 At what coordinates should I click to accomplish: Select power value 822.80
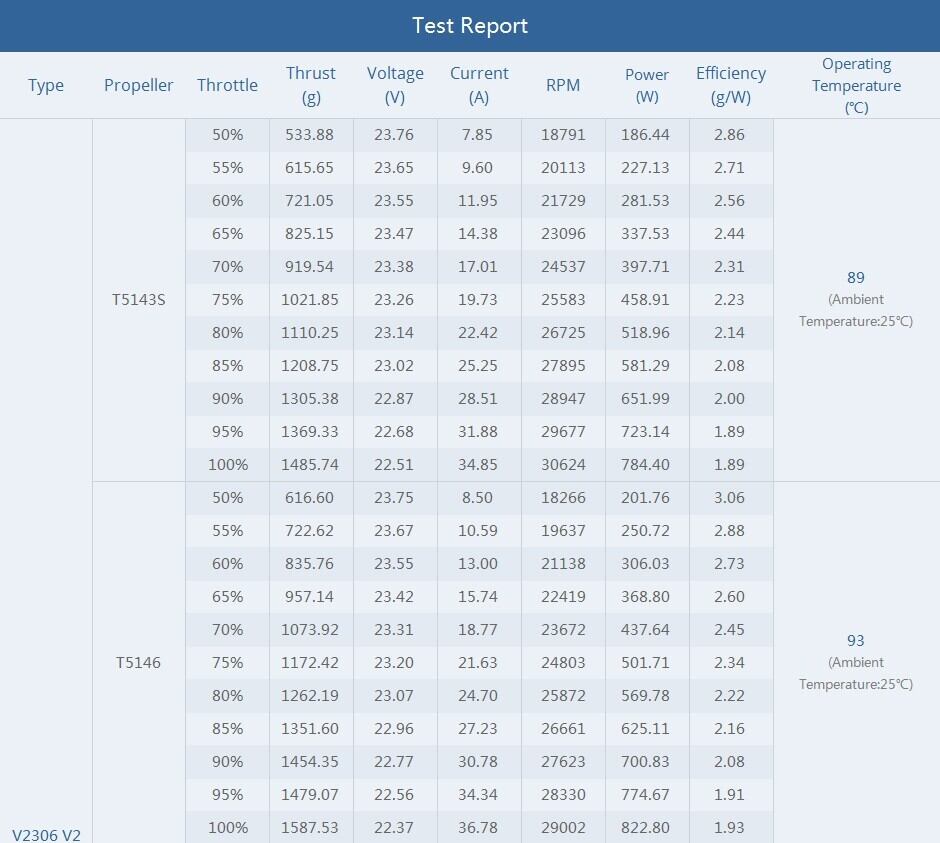[x=647, y=828]
